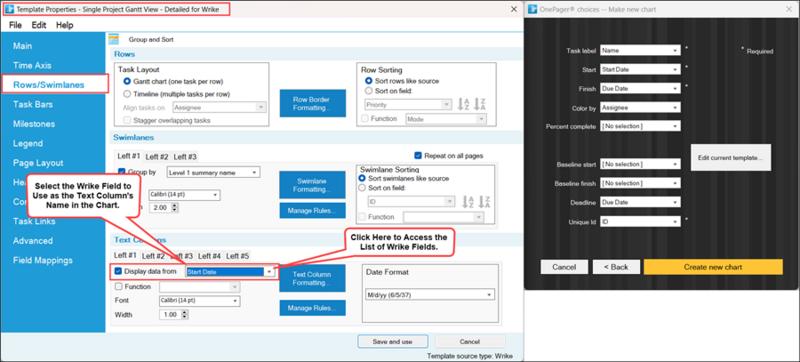Click Text Column Formatting button
This screenshot has width=800, height=362.
312,278
